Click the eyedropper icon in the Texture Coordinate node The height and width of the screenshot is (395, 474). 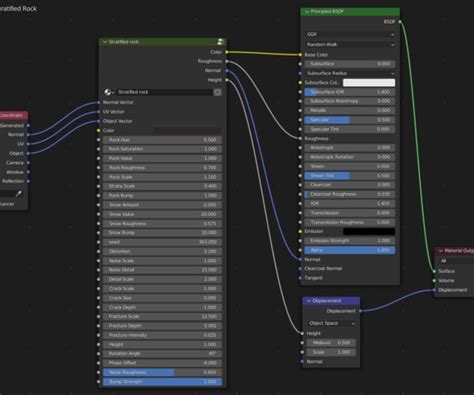(19, 193)
